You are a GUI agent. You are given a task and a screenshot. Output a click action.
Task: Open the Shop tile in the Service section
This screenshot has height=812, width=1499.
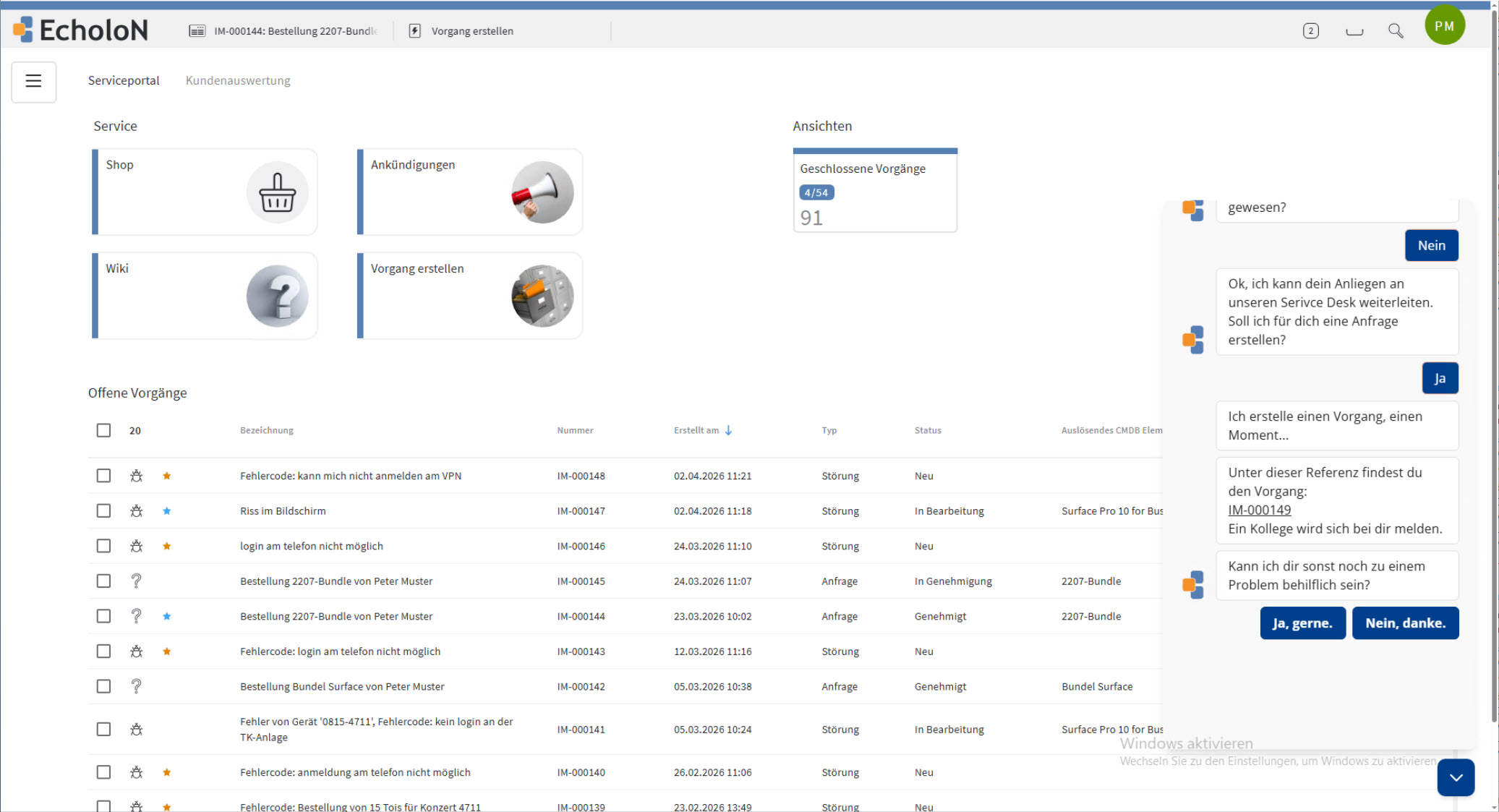[x=205, y=192]
